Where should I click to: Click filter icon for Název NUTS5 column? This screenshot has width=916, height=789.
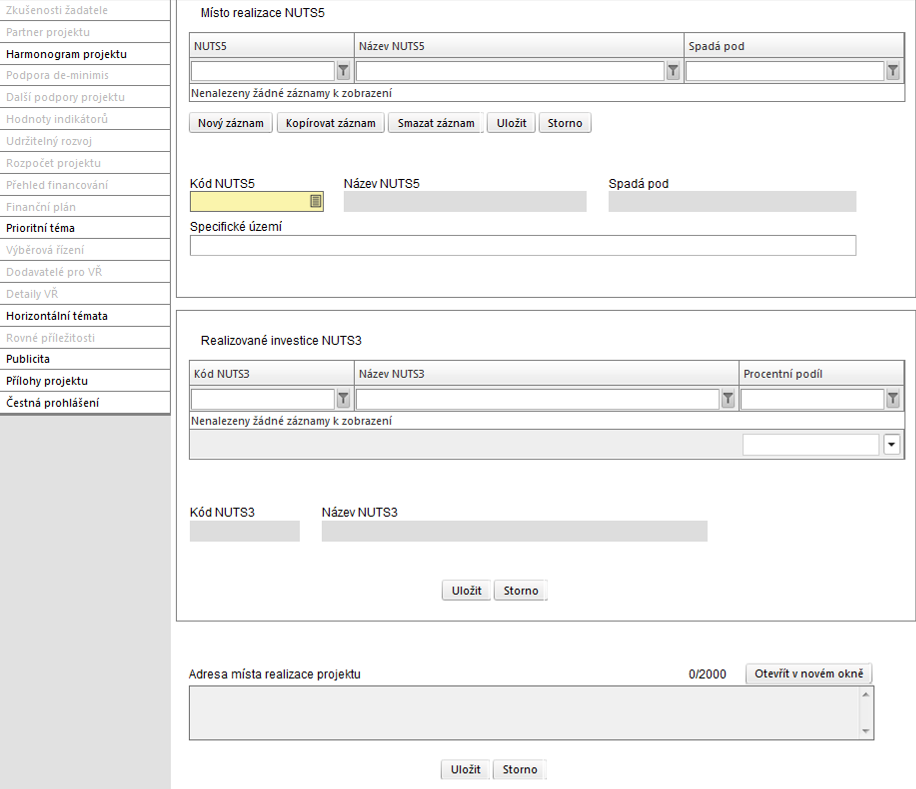tap(674, 71)
